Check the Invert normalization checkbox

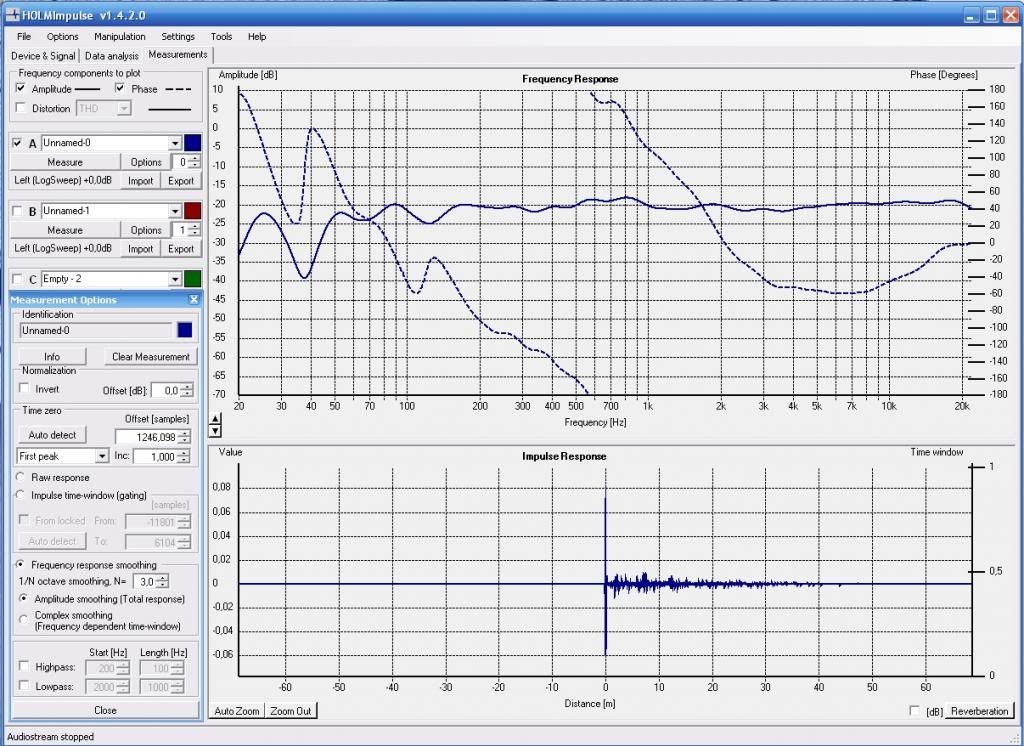click(24, 388)
